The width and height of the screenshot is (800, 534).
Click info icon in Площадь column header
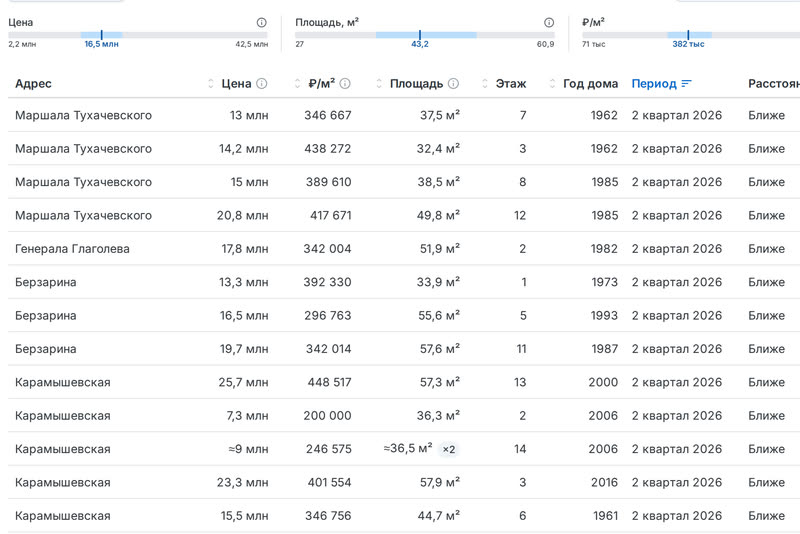(x=453, y=84)
